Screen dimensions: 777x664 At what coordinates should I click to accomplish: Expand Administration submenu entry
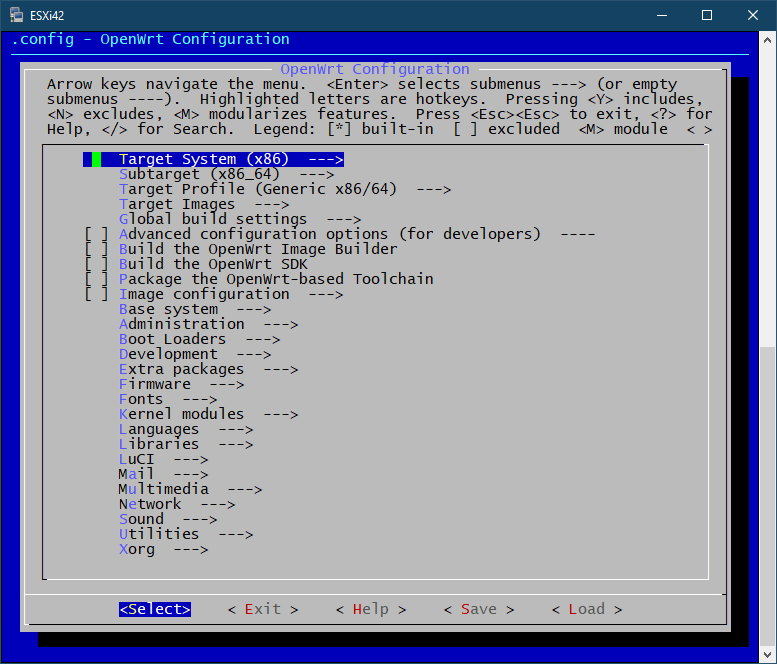pyautogui.click(x=209, y=324)
